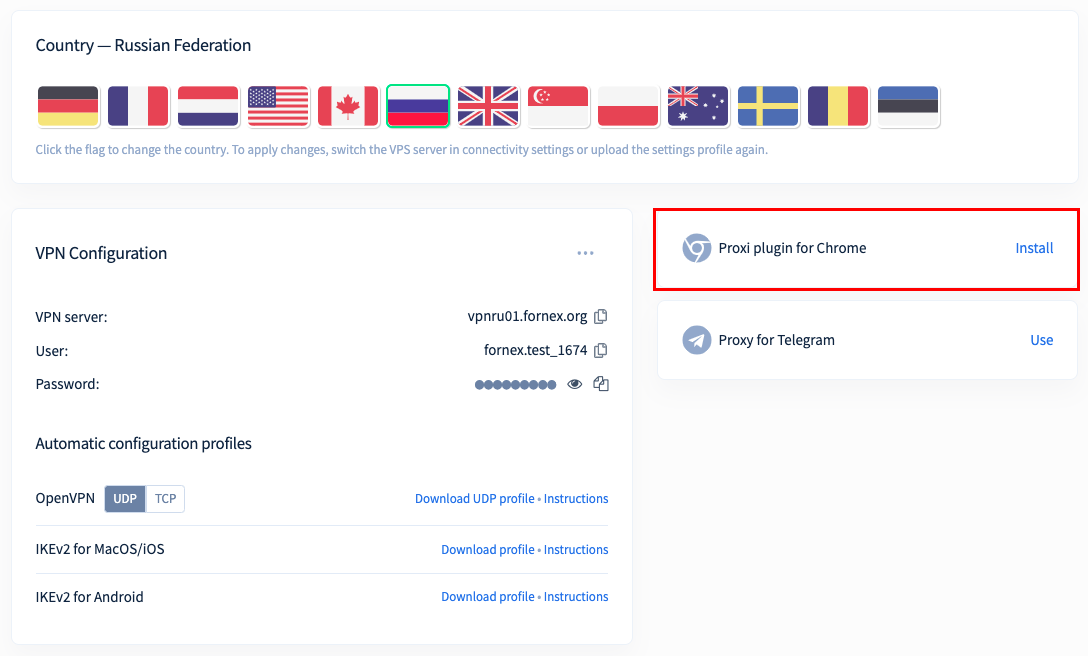Install the Proxi plugin for Chrome
Viewport: 1088px width, 656px height.
[x=1034, y=248]
